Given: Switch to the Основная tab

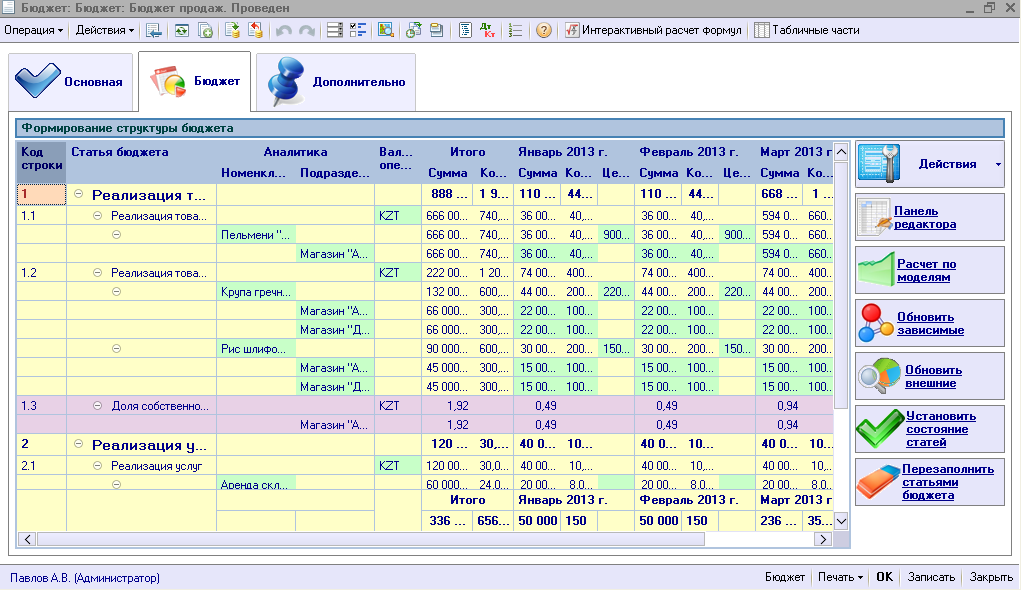Looking at the screenshot, I should 70,82.
